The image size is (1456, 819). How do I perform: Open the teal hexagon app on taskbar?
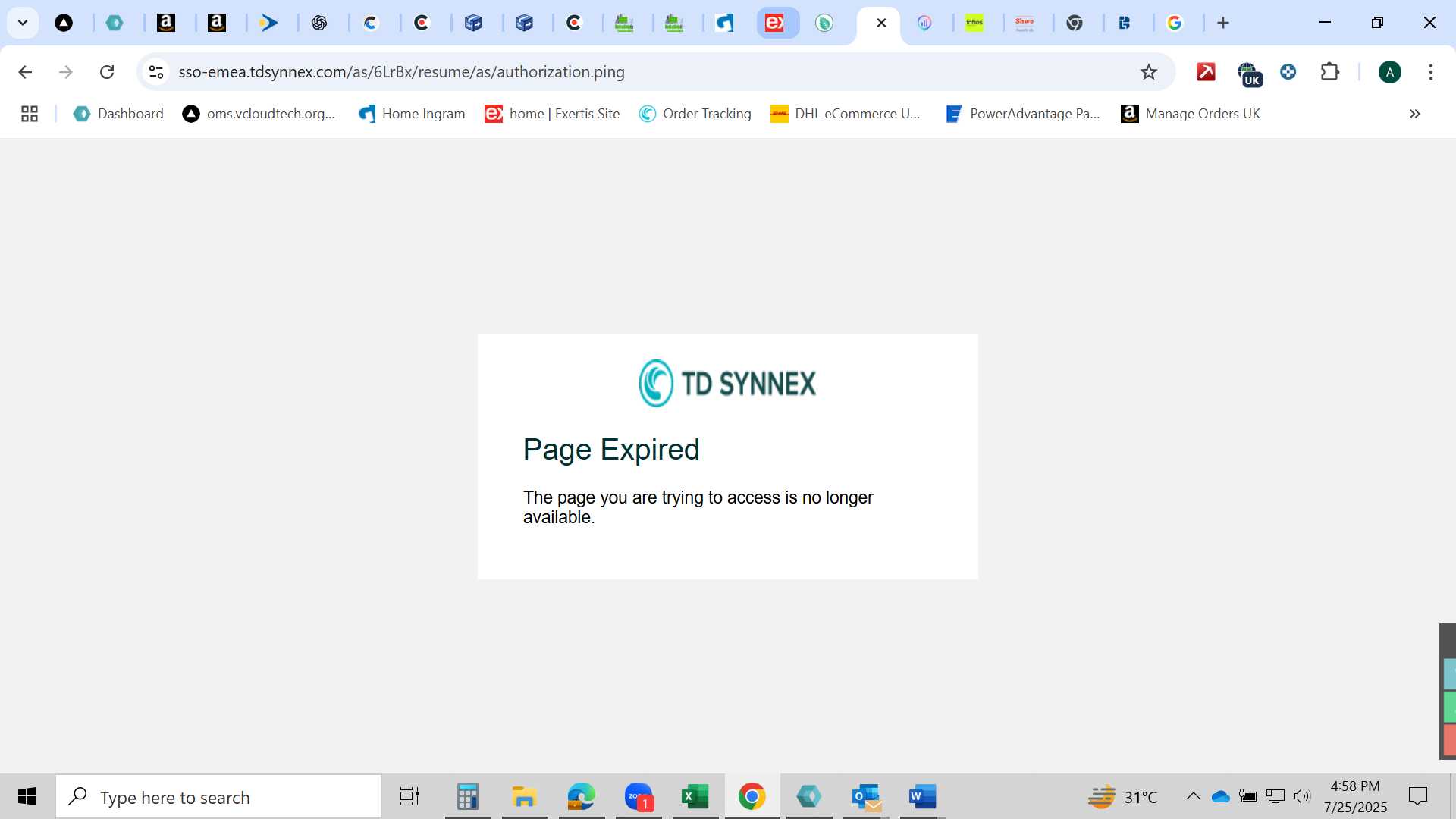coord(809,797)
